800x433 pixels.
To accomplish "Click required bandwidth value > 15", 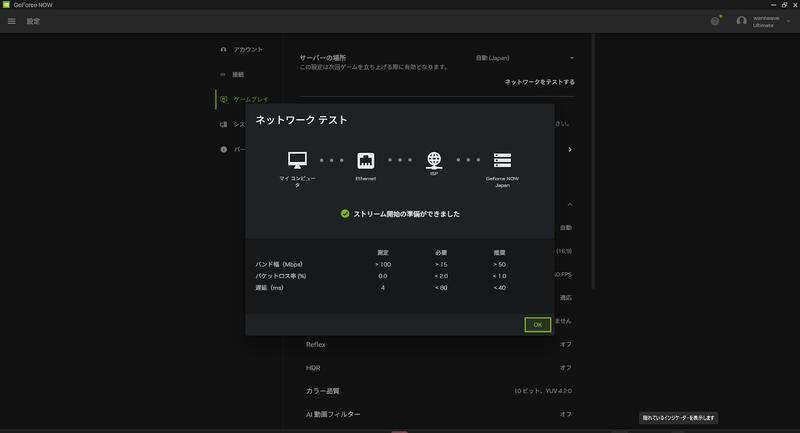I will (441, 265).
